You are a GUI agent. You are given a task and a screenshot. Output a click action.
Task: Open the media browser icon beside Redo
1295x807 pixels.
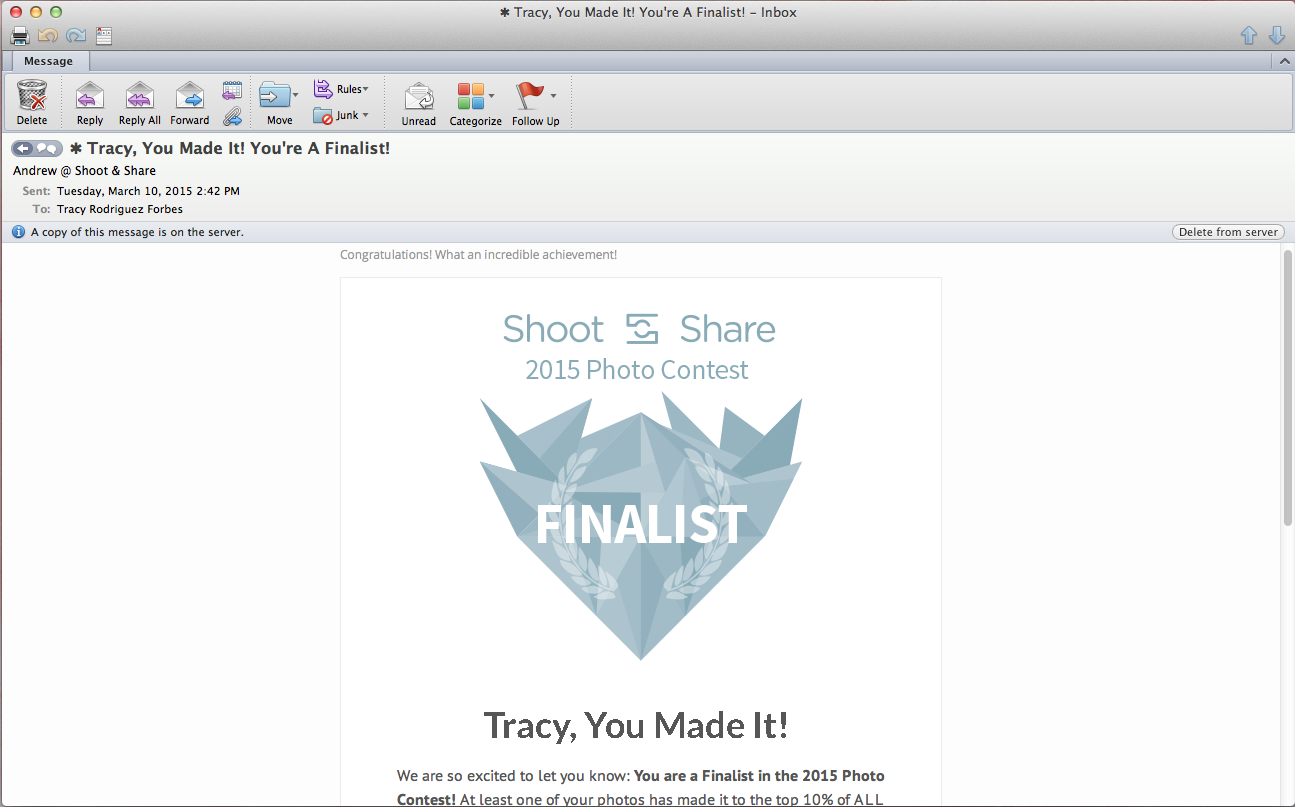104,36
